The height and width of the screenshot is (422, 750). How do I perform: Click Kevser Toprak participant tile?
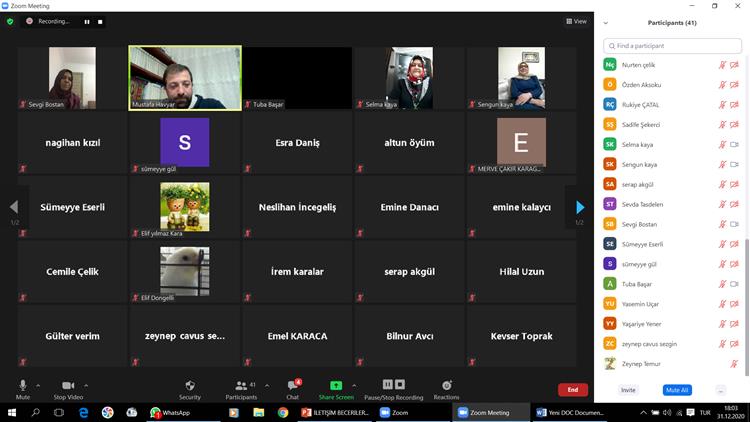(x=521, y=336)
